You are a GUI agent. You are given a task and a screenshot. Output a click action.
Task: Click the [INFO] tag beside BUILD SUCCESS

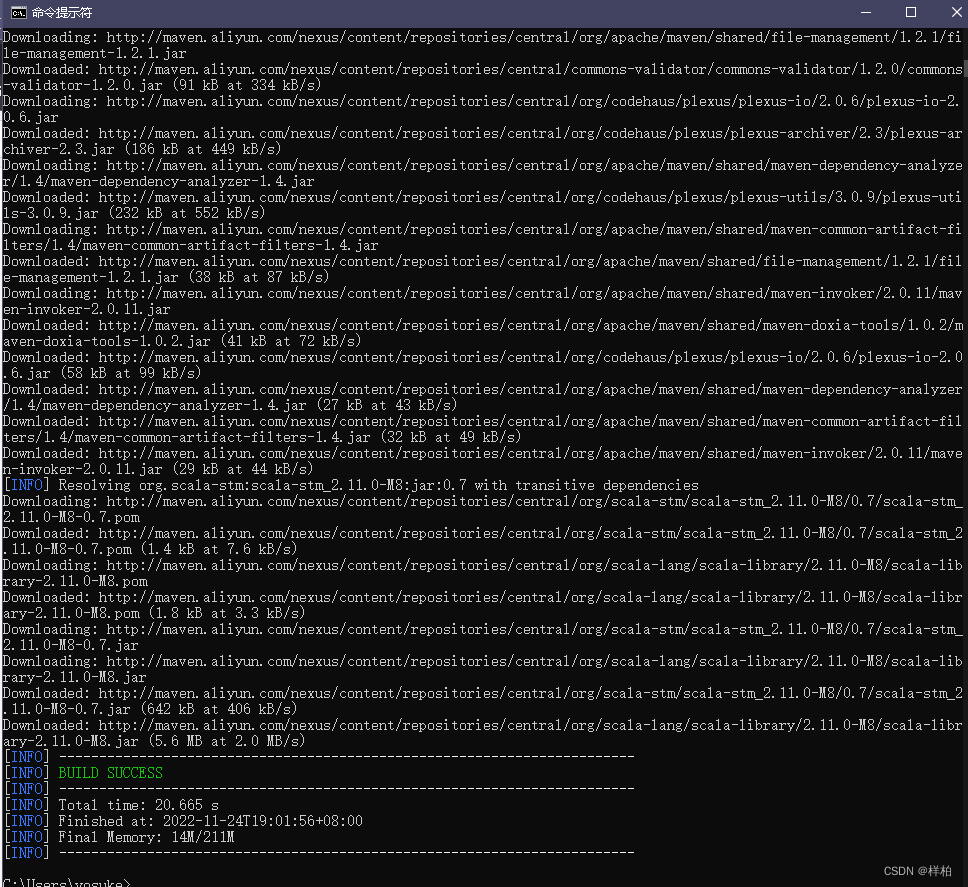(x=27, y=773)
